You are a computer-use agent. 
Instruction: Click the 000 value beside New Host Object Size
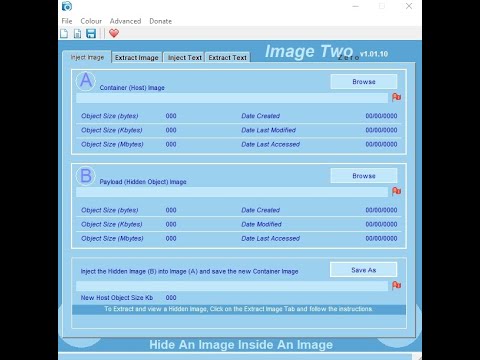[171, 298]
